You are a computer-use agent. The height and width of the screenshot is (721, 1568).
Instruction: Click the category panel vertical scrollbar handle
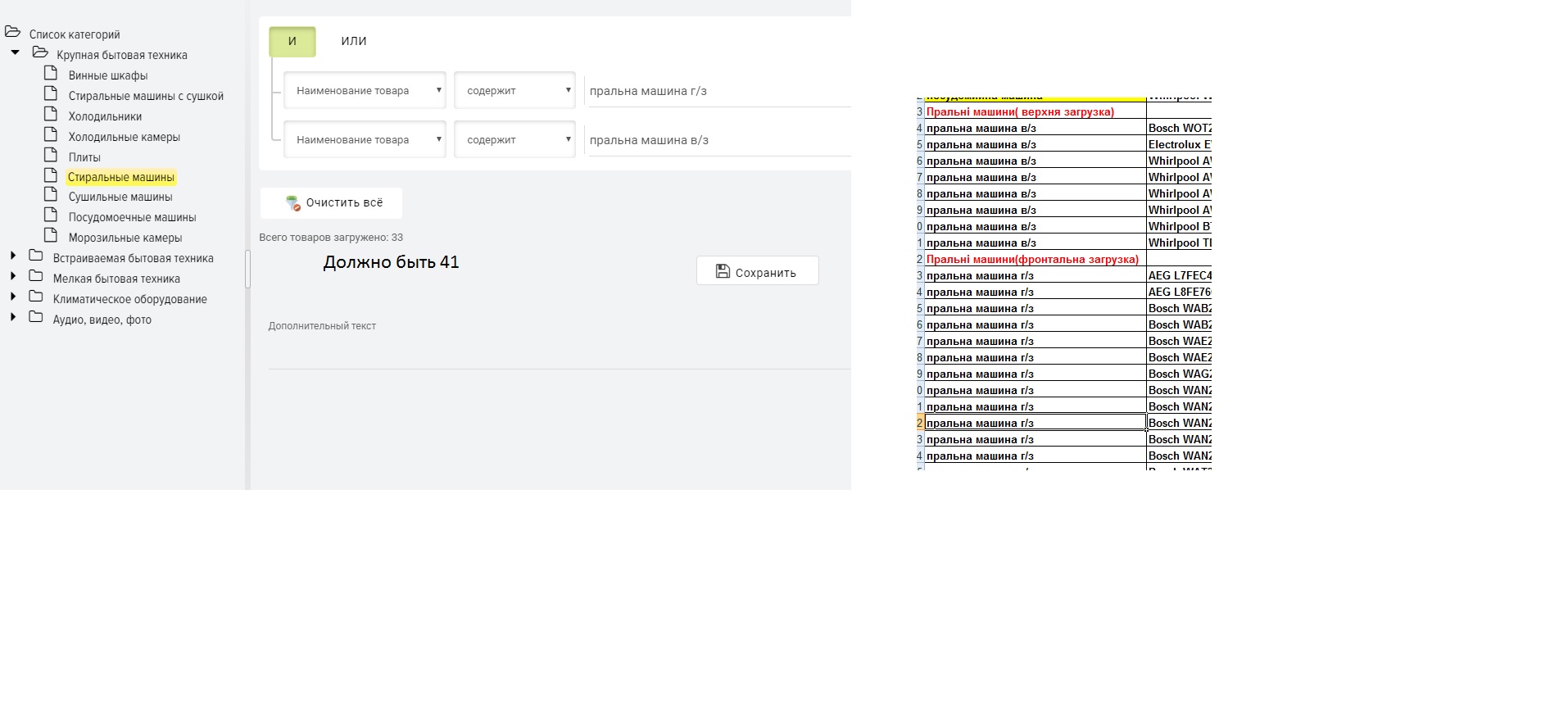coord(247,269)
